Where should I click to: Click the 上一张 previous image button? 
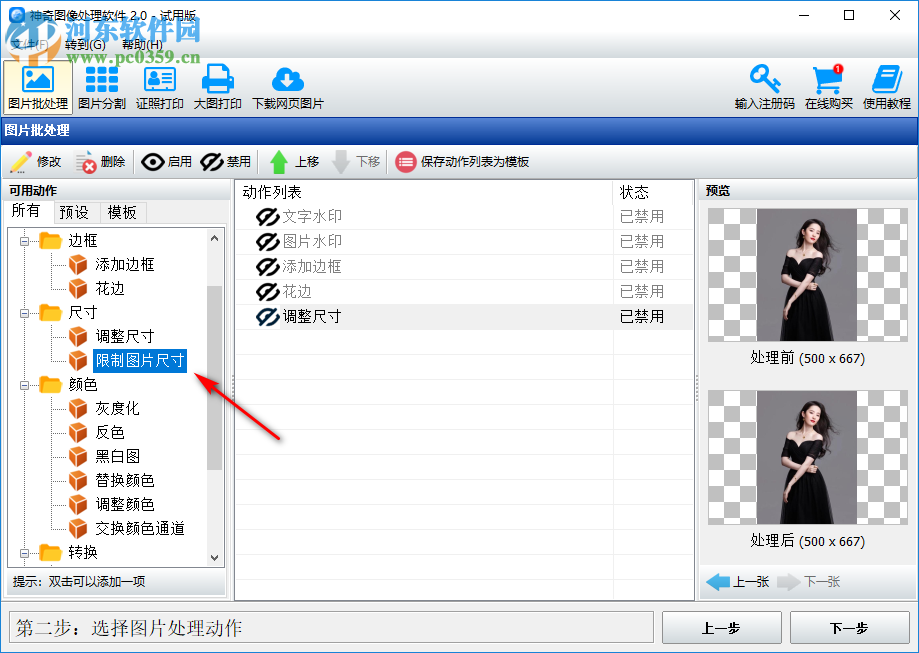click(737, 581)
